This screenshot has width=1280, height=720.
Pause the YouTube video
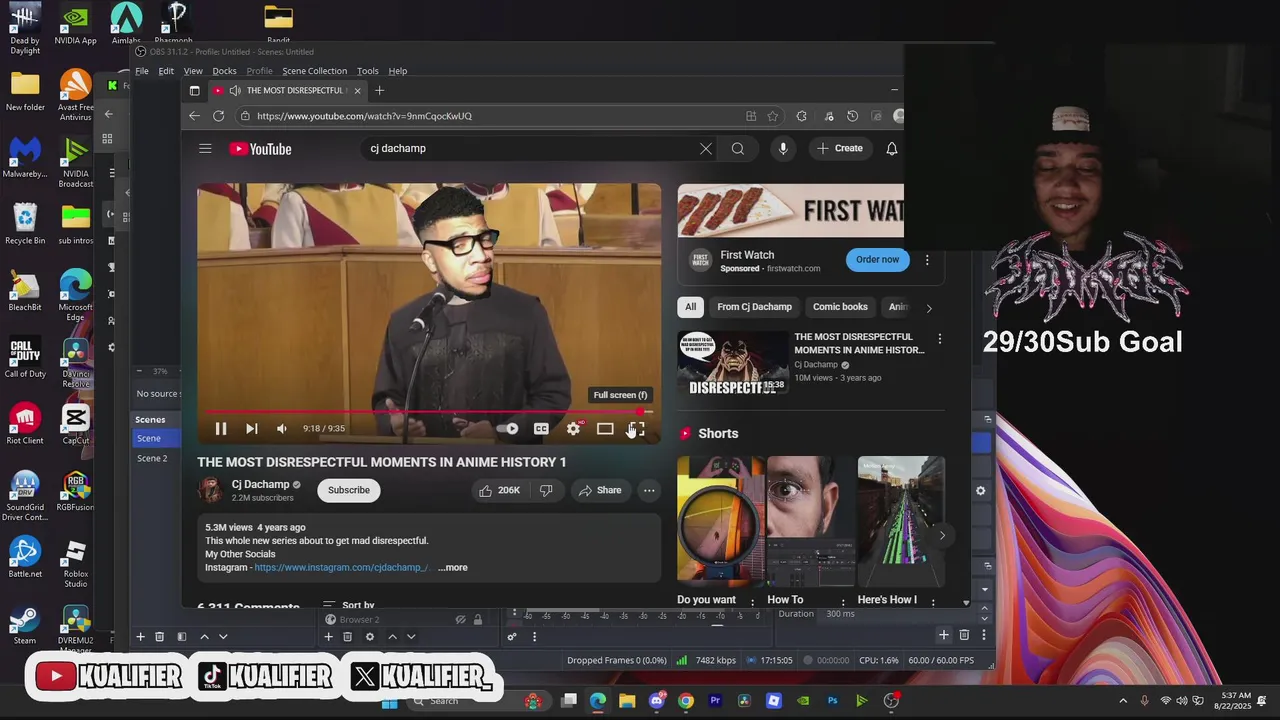pos(221,429)
